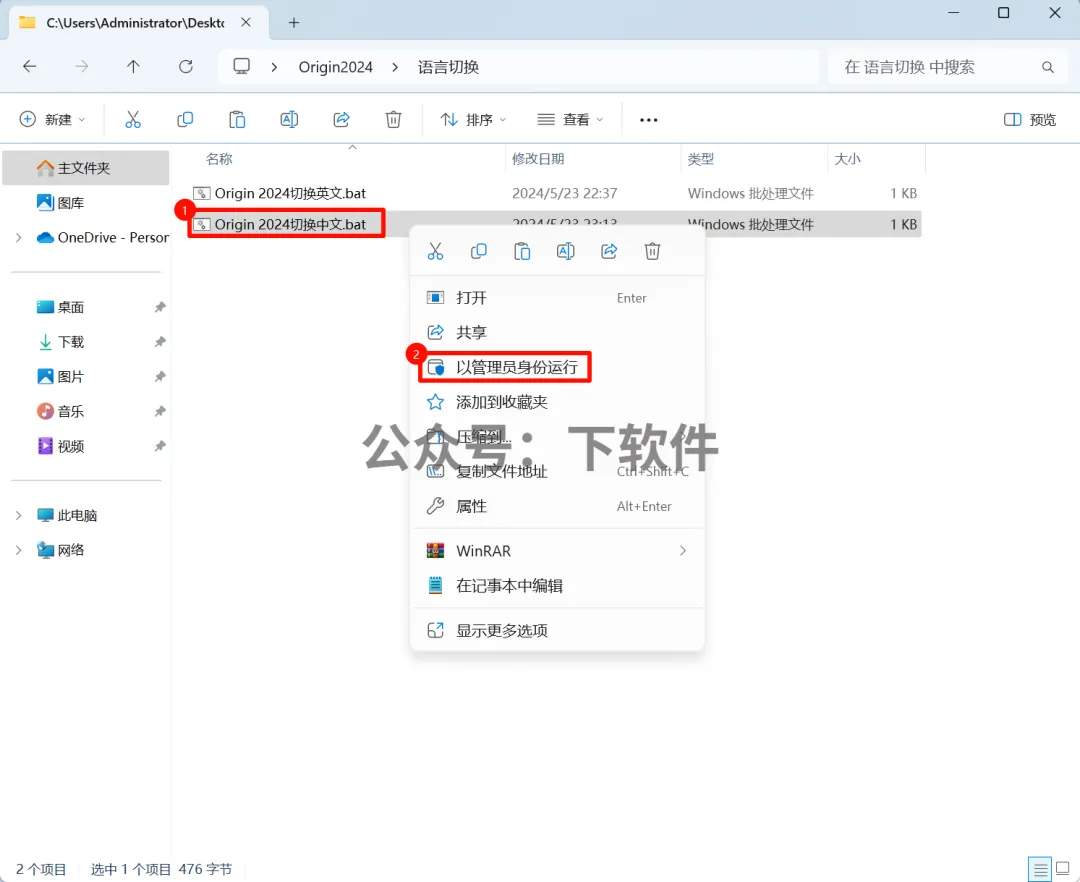
Task: Choose 复制文件地址 in the context menu
Action: (x=557, y=472)
